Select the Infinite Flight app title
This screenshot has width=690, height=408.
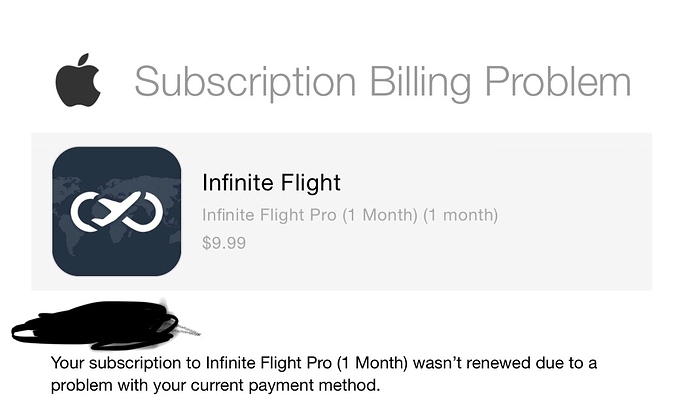tap(271, 183)
